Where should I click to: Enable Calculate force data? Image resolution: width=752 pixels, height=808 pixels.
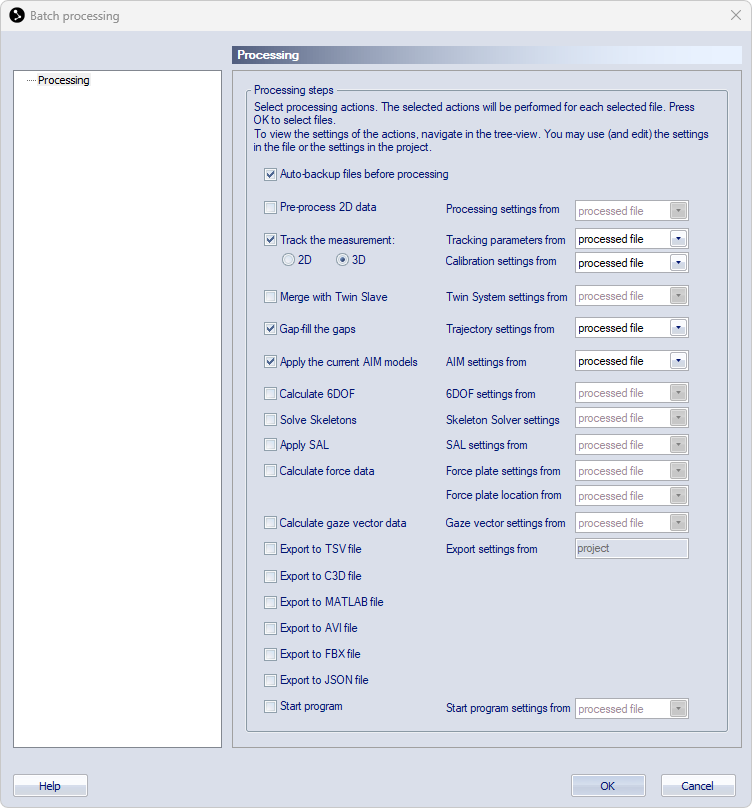tap(270, 470)
